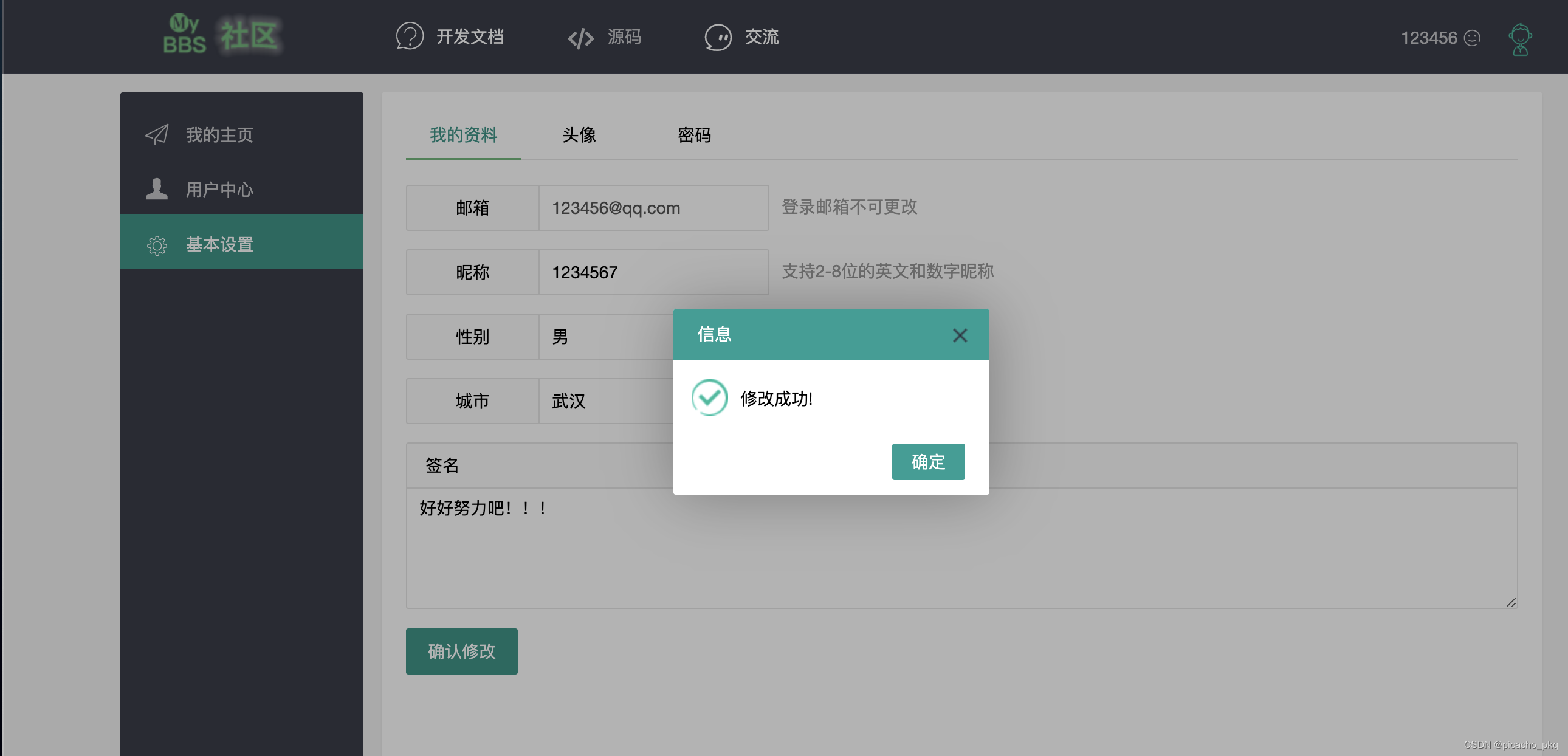Click the 支持2-8位的英文和数字昵称 hint text
Image resolution: width=1568 pixels, height=756 pixels.
tap(887, 272)
